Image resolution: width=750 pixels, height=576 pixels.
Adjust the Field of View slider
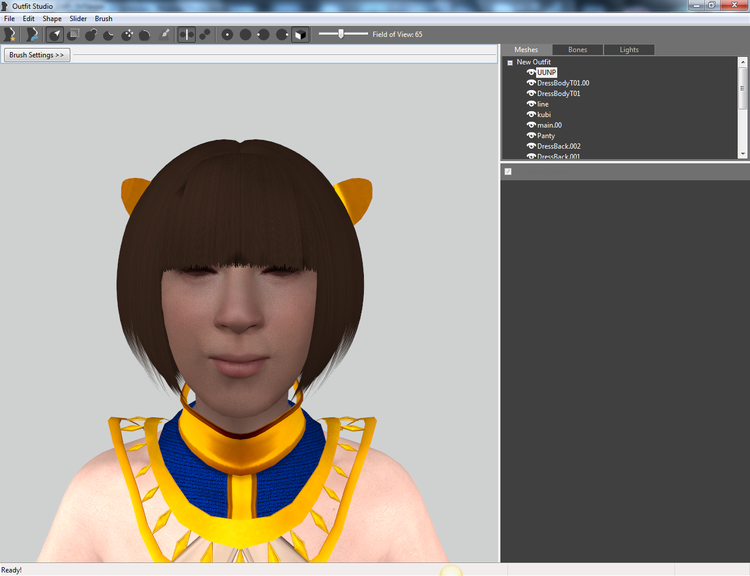(x=343, y=34)
